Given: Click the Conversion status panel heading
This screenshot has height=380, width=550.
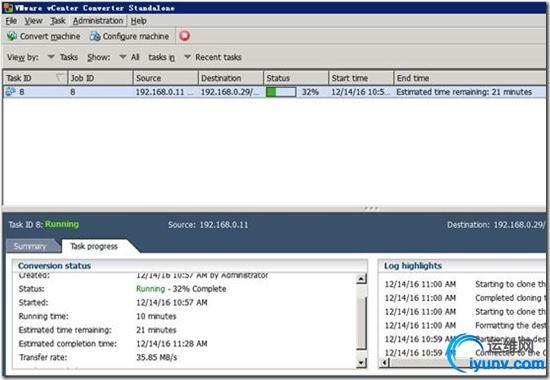Looking at the screenshot, I should 54,266.
